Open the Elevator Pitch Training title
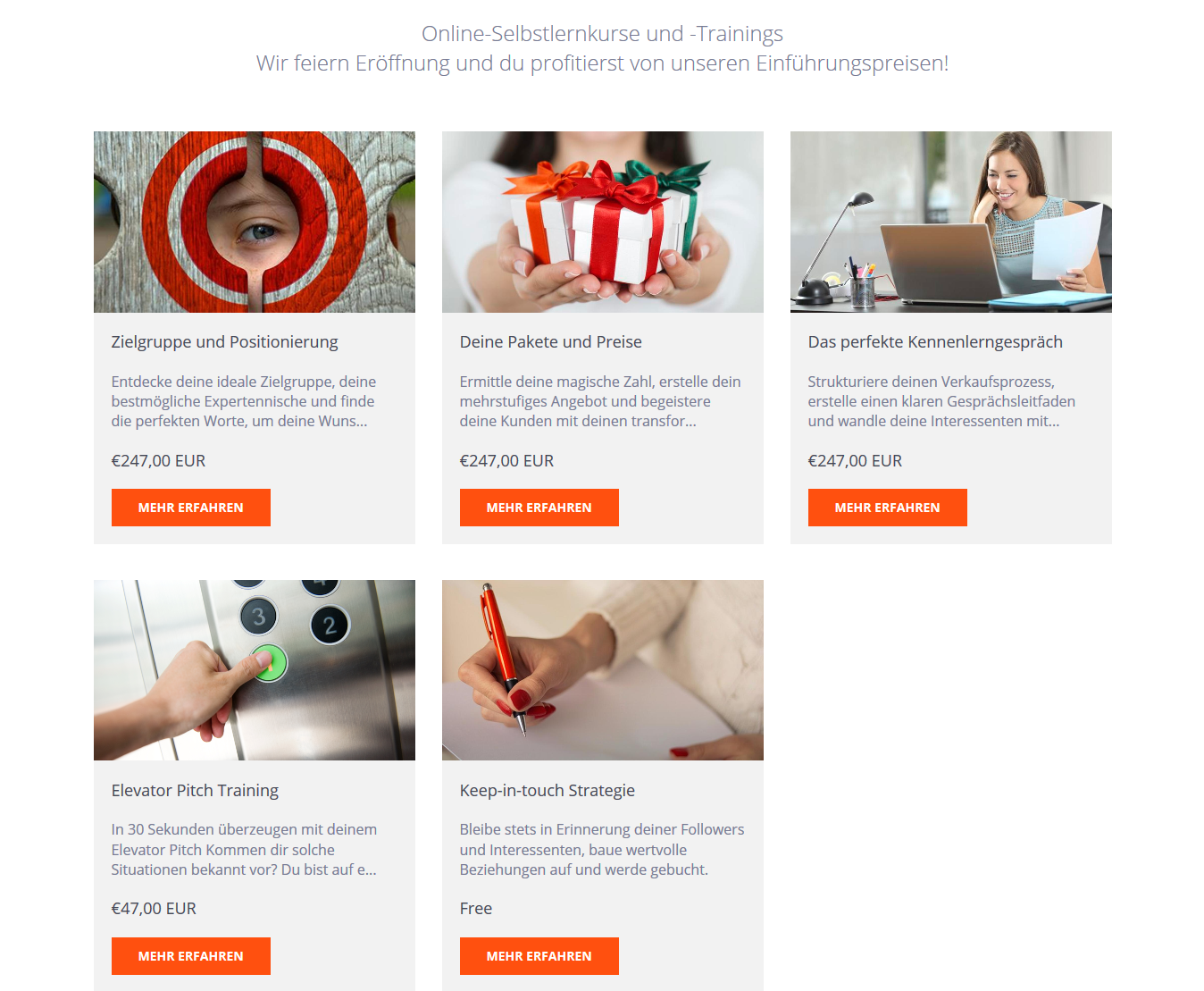 [195, 791]
